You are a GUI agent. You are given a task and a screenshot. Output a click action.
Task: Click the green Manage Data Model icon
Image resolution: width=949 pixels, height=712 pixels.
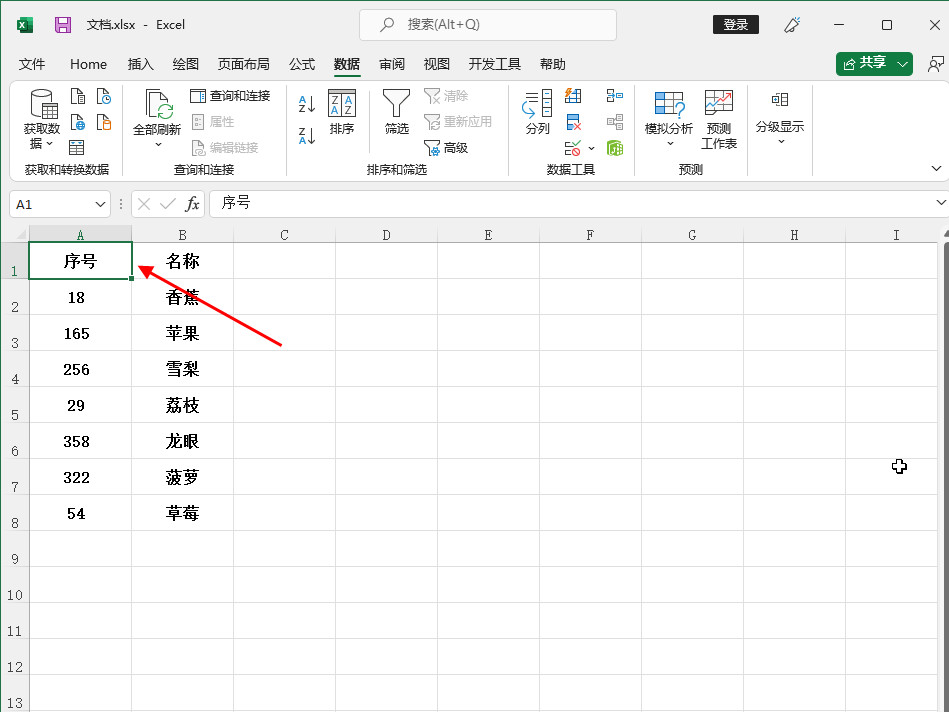click(x=615, y=148)
